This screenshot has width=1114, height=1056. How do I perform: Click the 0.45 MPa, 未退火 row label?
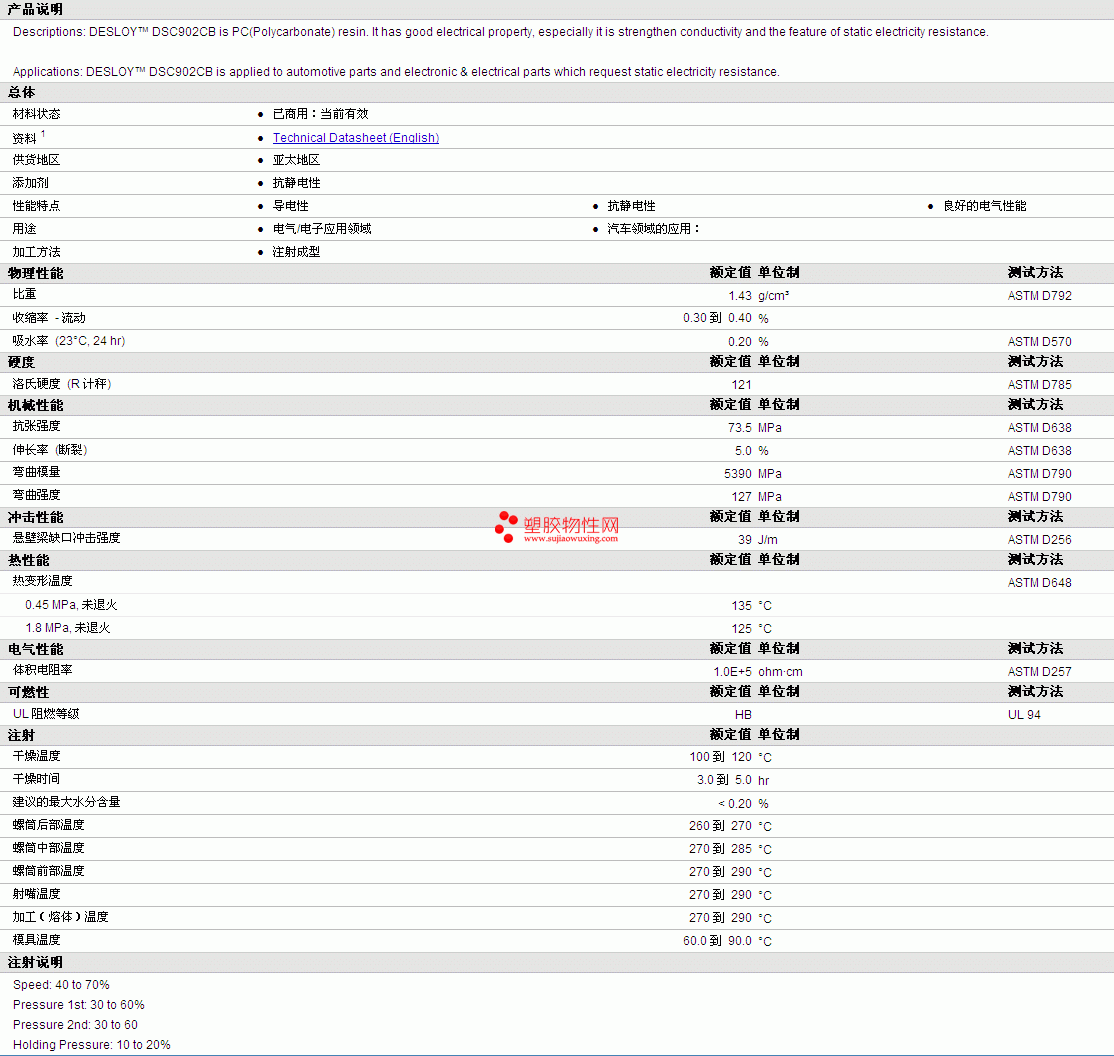click(71, 605)
